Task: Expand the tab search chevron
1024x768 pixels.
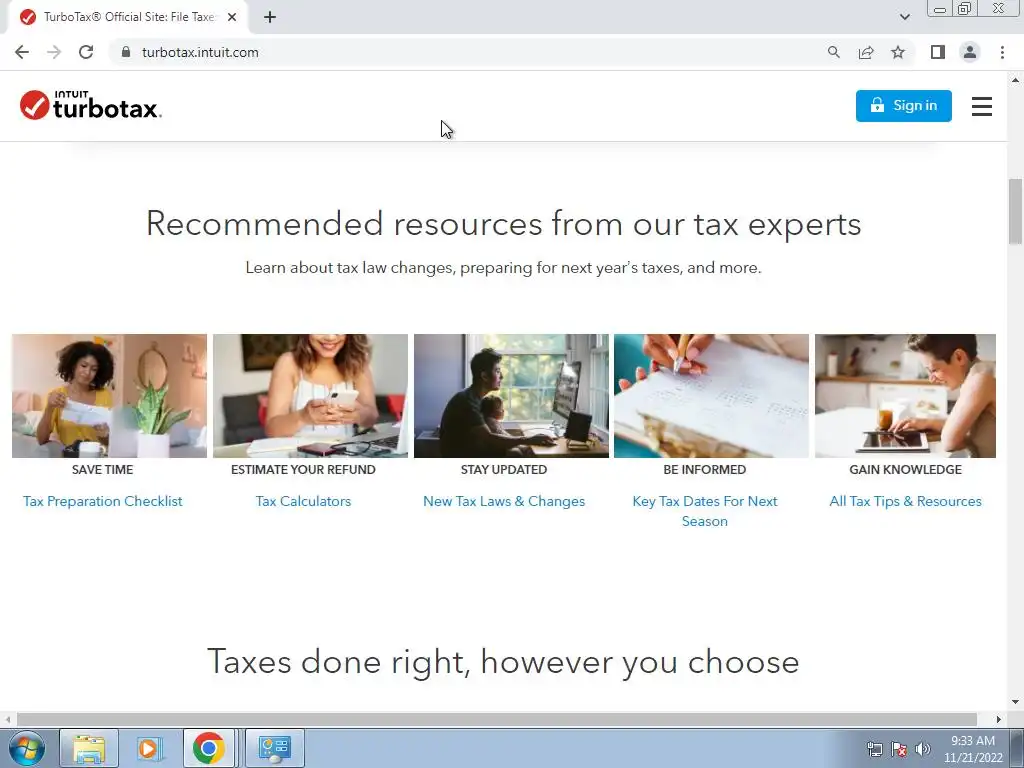Action: (904, 17)
